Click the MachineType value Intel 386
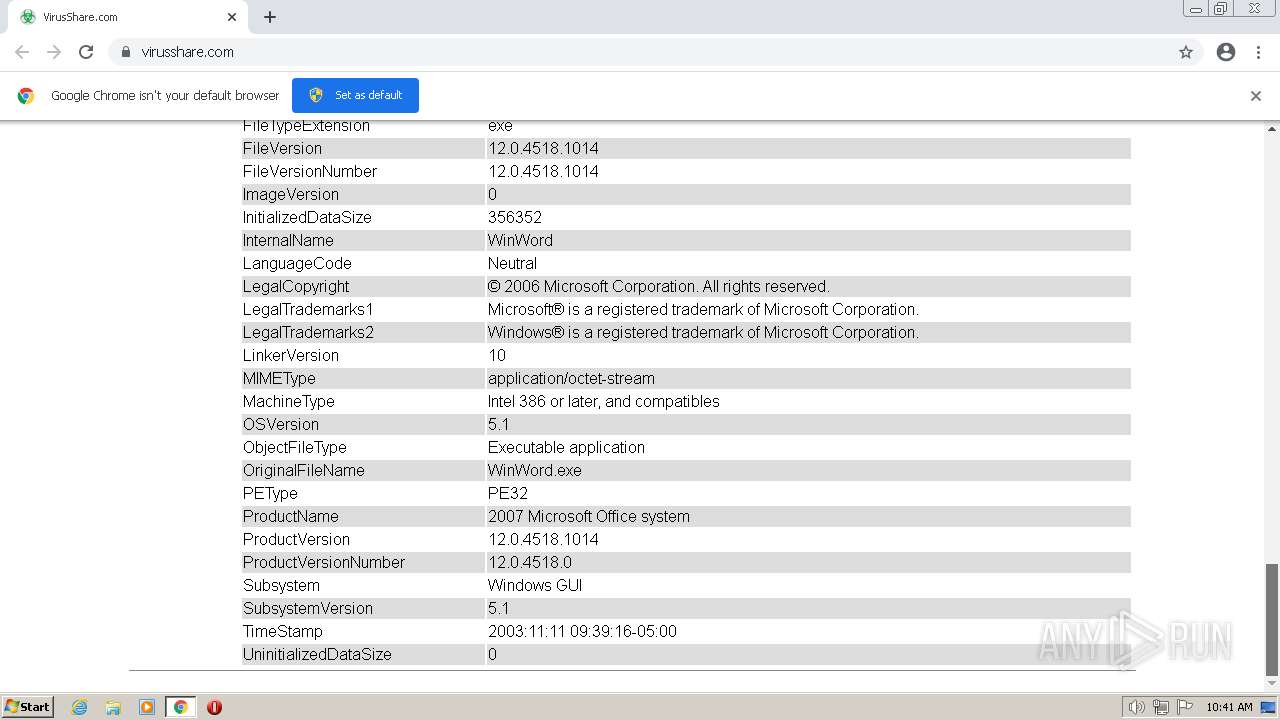Viewport: 1280px width, 720px height. pos(604,401)
